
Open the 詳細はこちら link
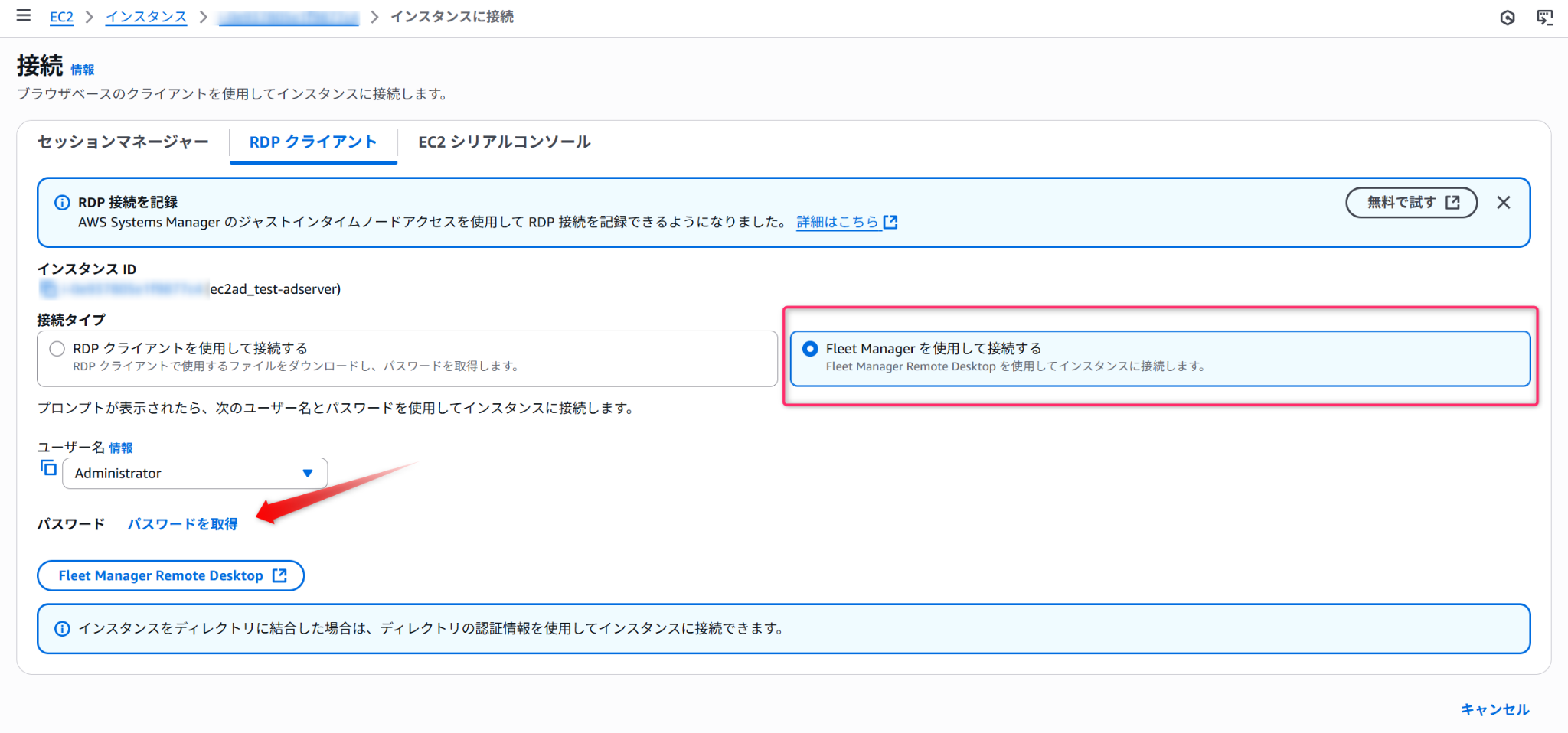(845, 222)
